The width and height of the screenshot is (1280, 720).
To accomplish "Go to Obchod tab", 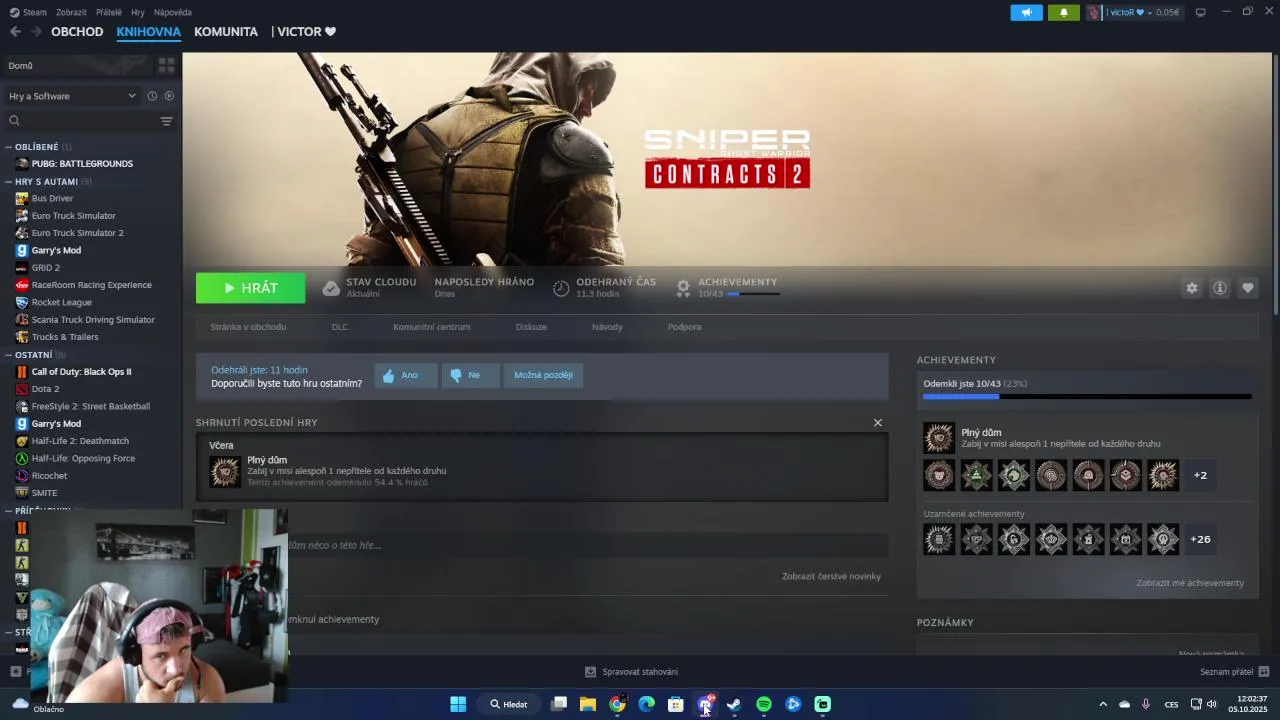I will click(77, 32).
